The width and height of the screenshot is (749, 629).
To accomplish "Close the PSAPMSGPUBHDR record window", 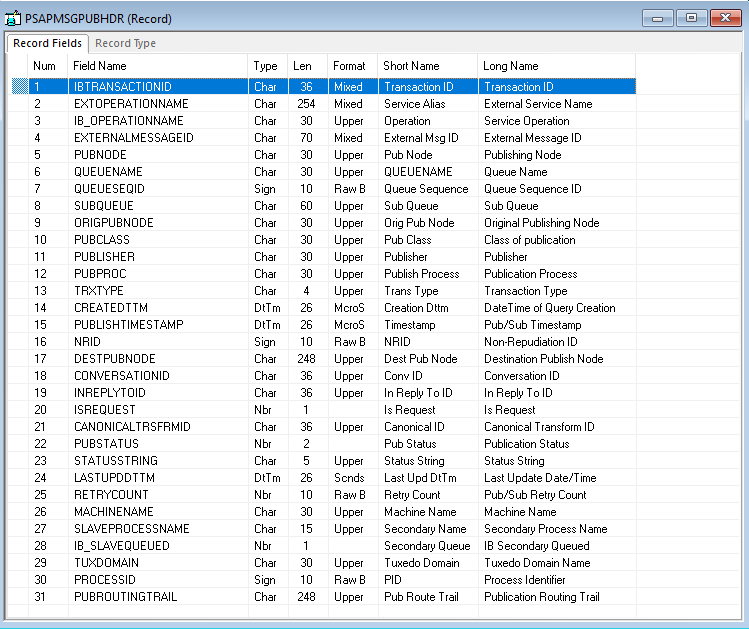I will tap(725, 18).
